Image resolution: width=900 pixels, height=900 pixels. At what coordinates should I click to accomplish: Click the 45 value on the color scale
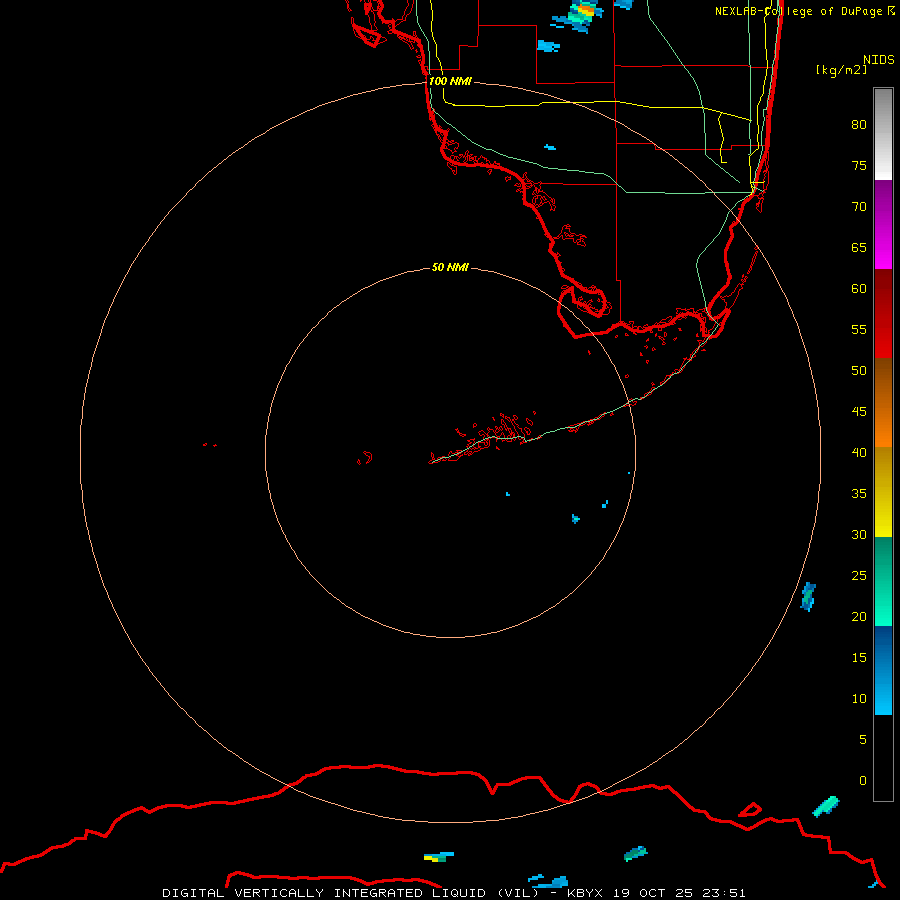tap(859, 412)
